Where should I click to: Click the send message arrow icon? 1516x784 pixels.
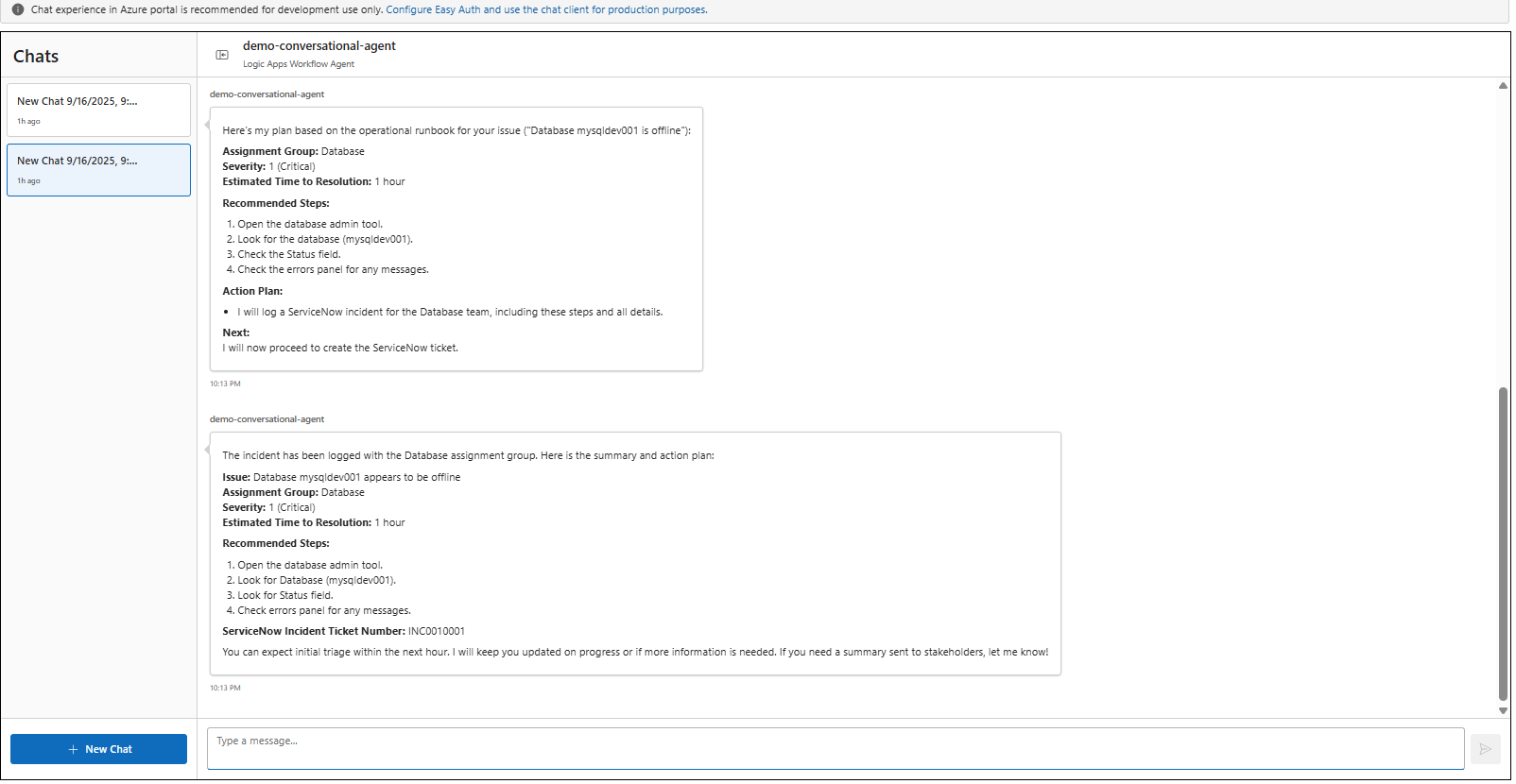coord(1485,749)
